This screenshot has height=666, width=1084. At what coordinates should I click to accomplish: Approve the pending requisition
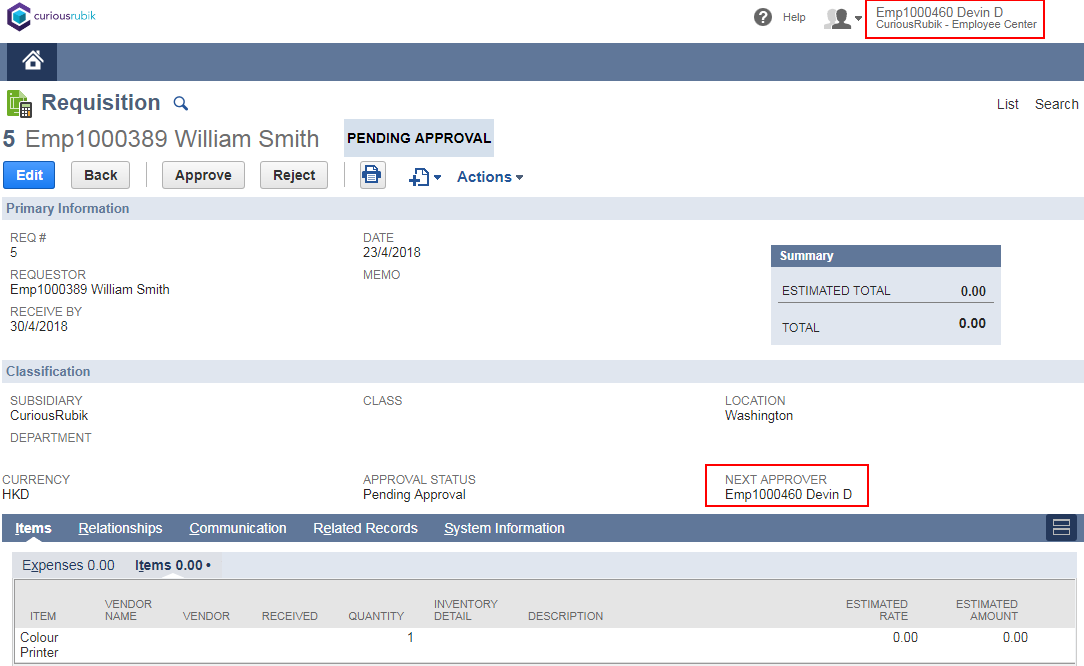pyautogui.click(x=203, y=174)
